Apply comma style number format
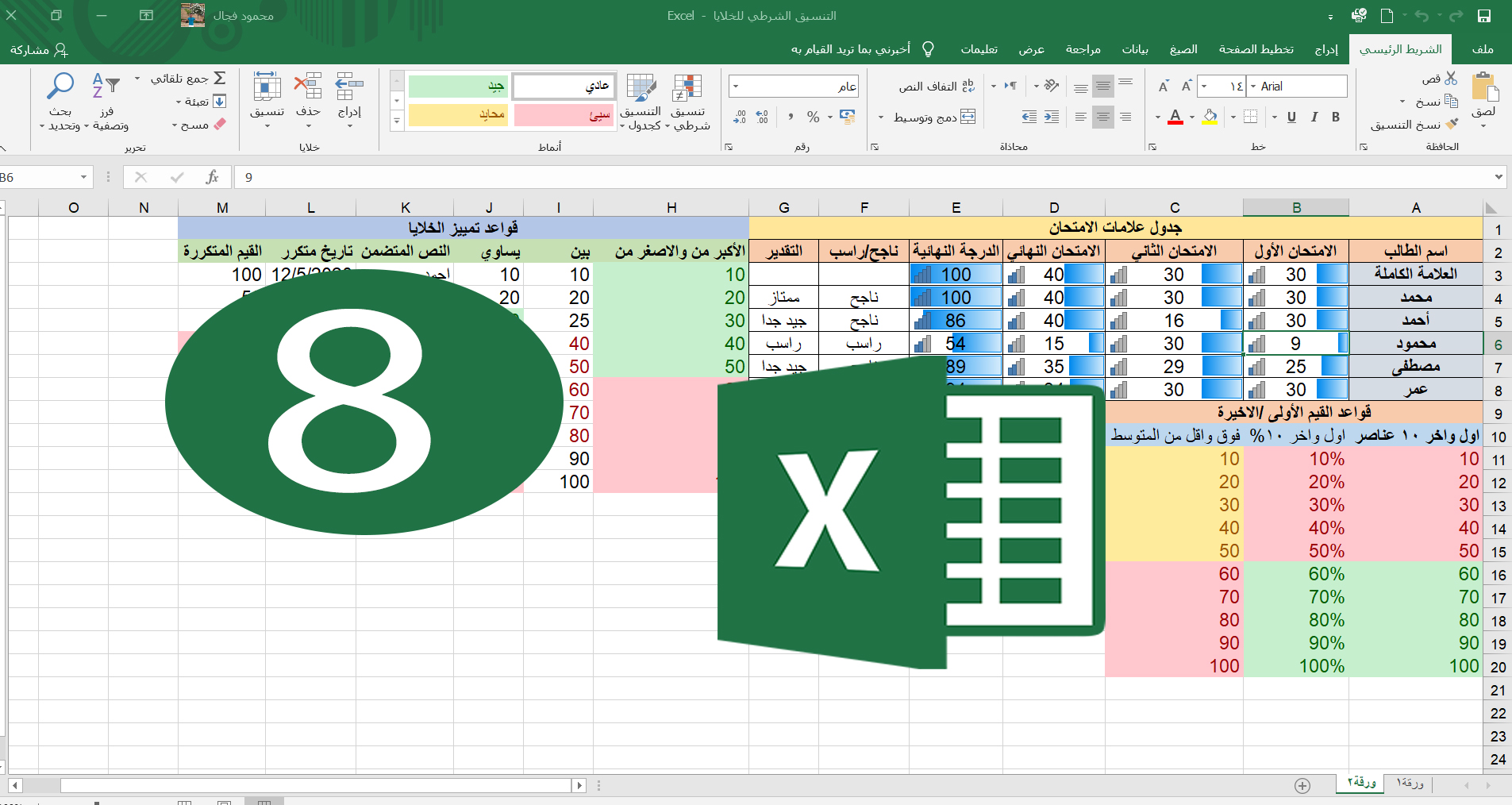 [x=791, y=117]
